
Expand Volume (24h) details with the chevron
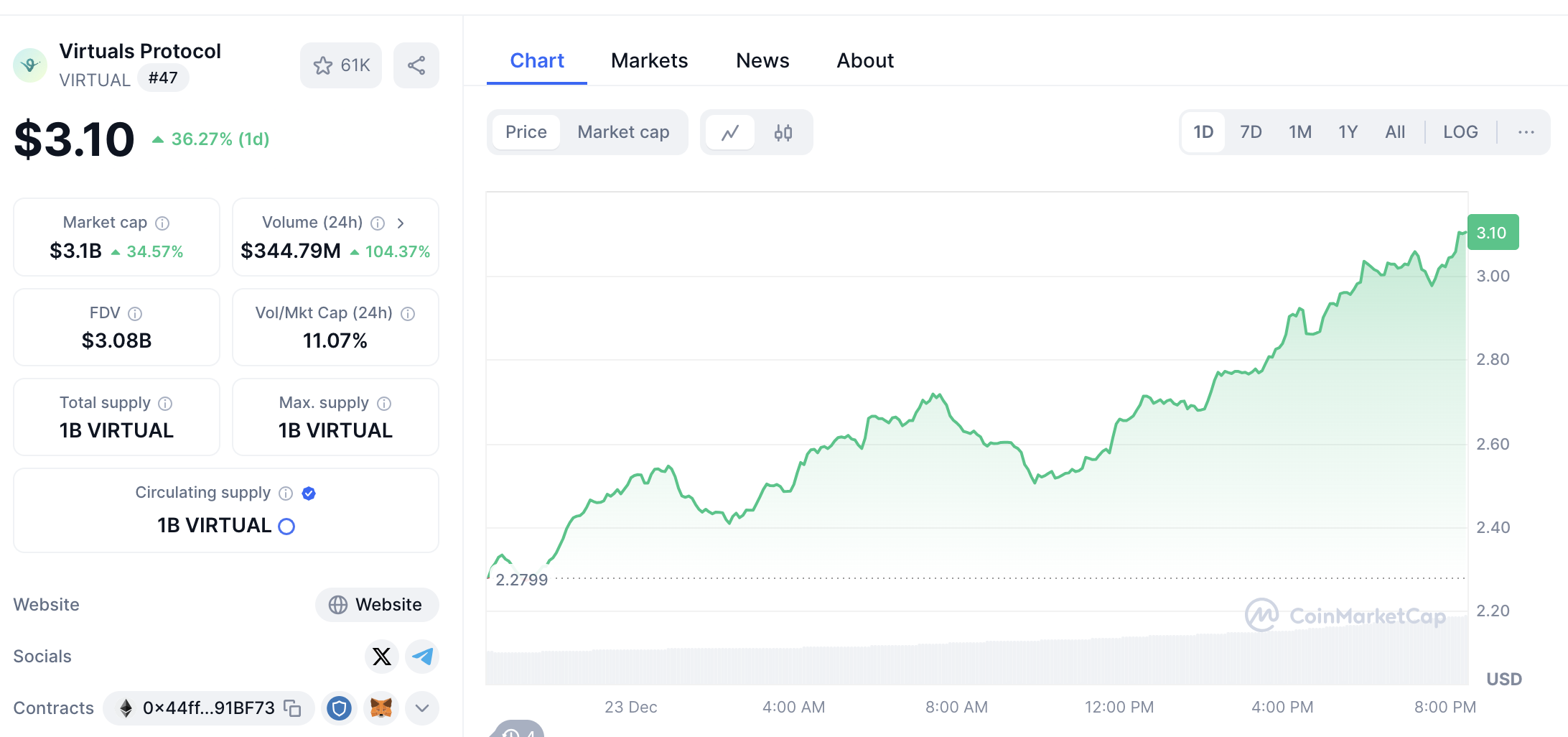[x=401, y=223]
